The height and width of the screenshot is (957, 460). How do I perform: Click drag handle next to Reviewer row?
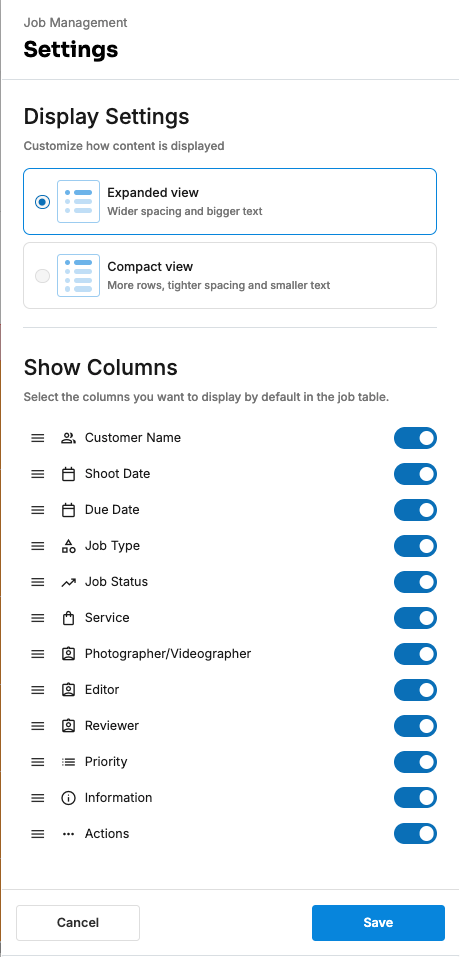click(38, 726)
